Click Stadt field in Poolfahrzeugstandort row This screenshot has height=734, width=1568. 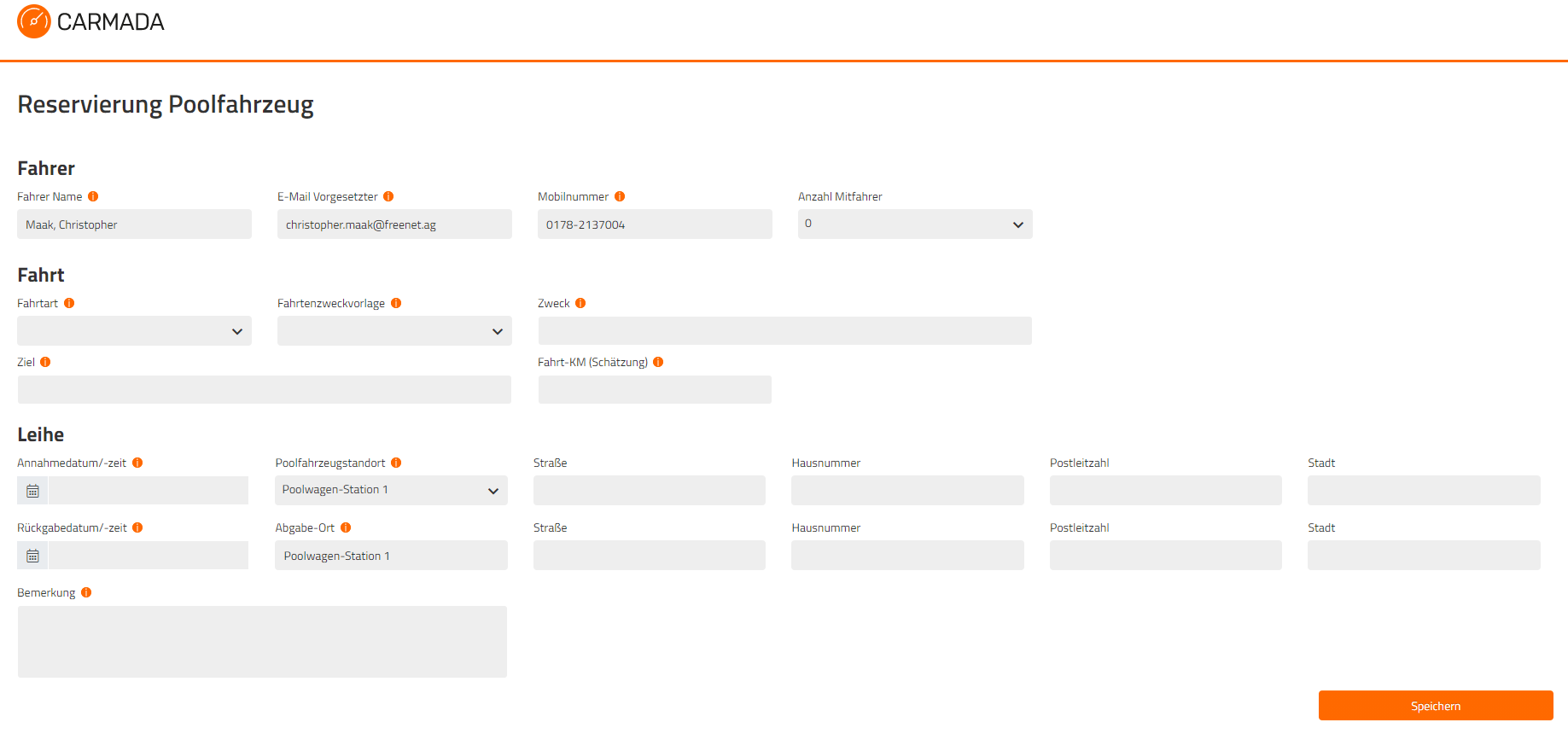click(x=1424, y=491)
